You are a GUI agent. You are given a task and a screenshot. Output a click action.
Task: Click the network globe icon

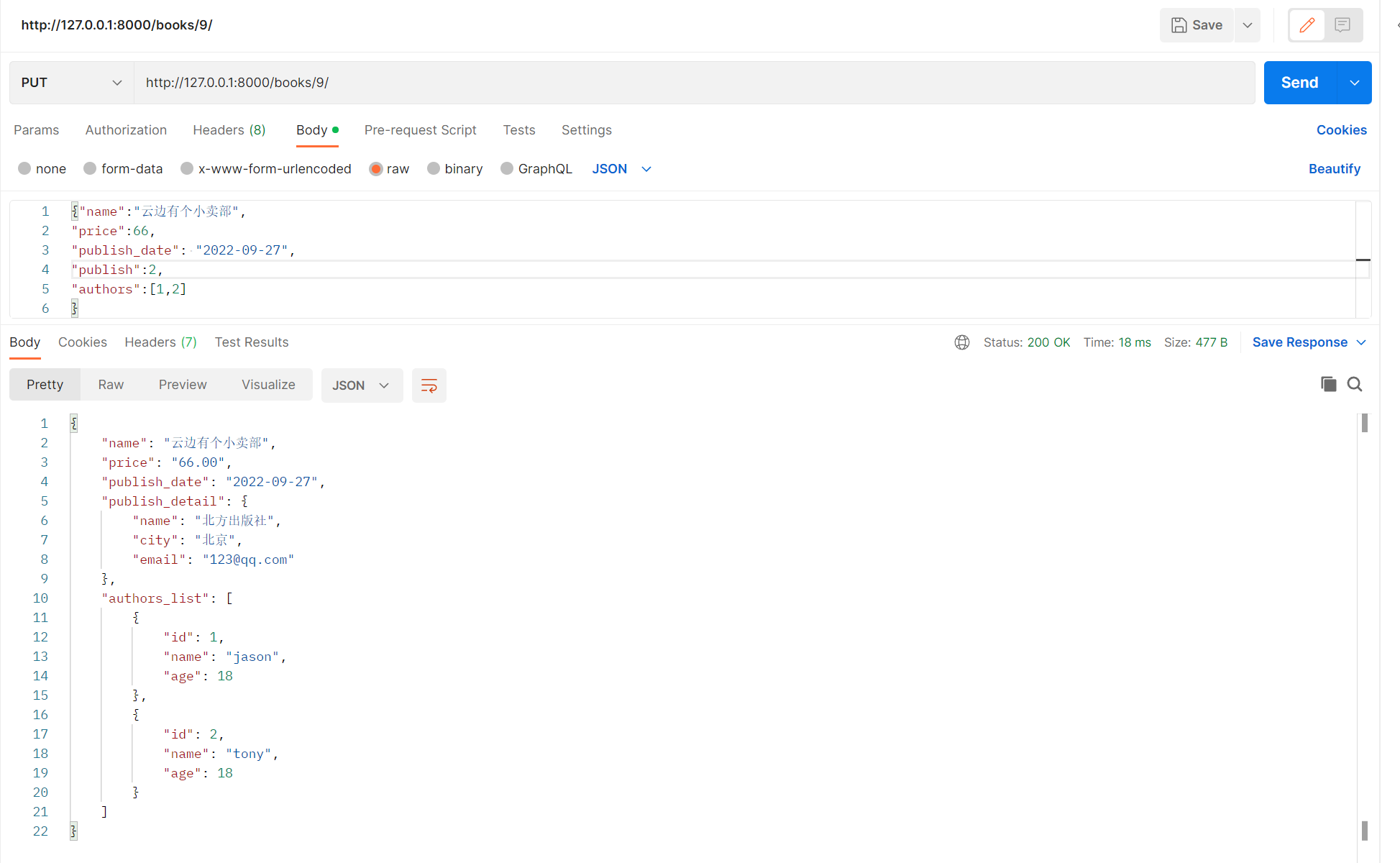(961, 342)
